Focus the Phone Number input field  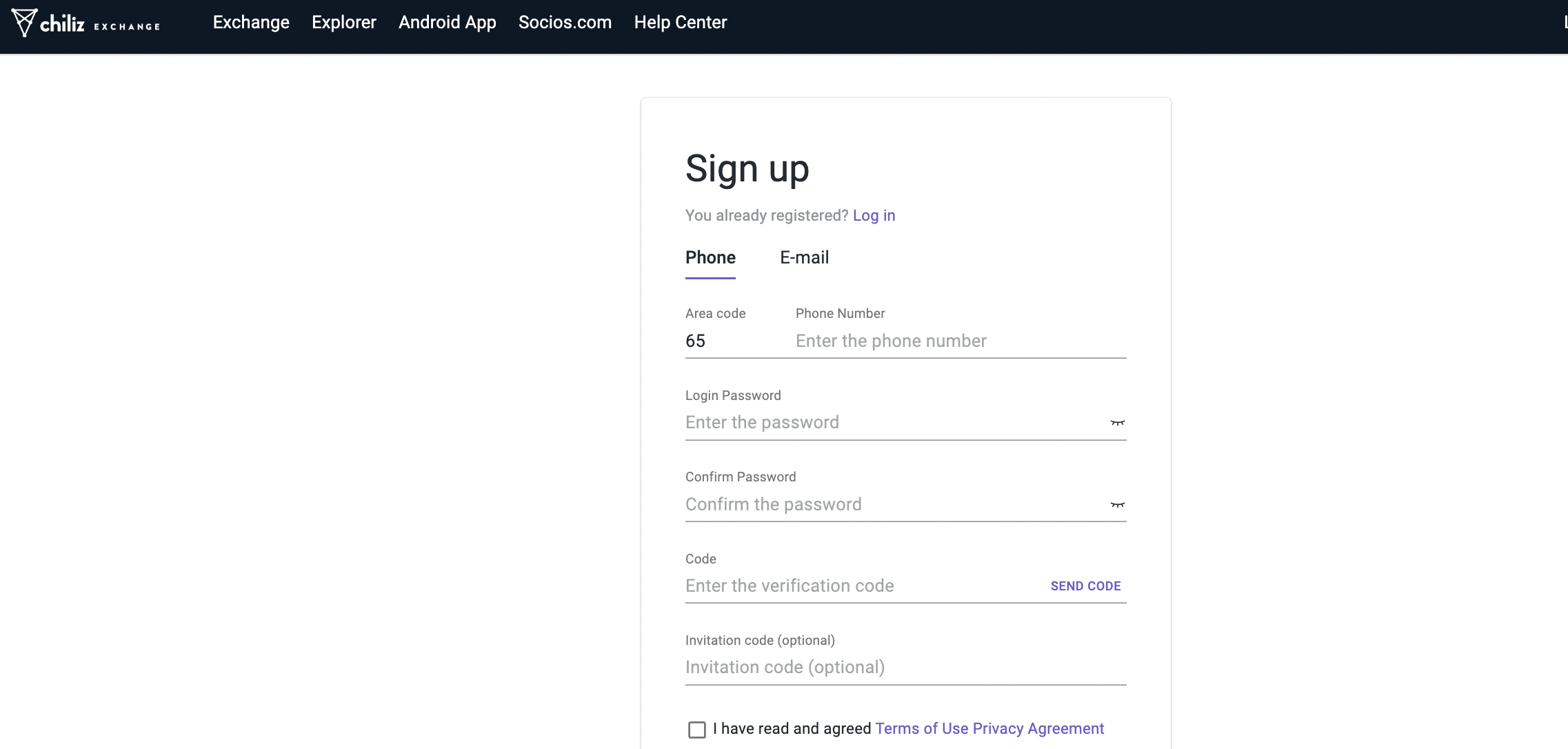coord(958,341)
